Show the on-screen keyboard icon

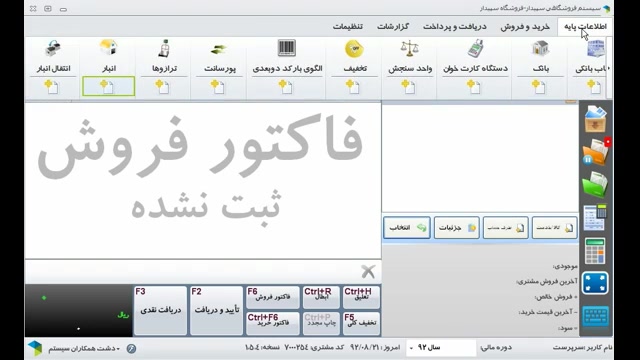click(596, 316)
